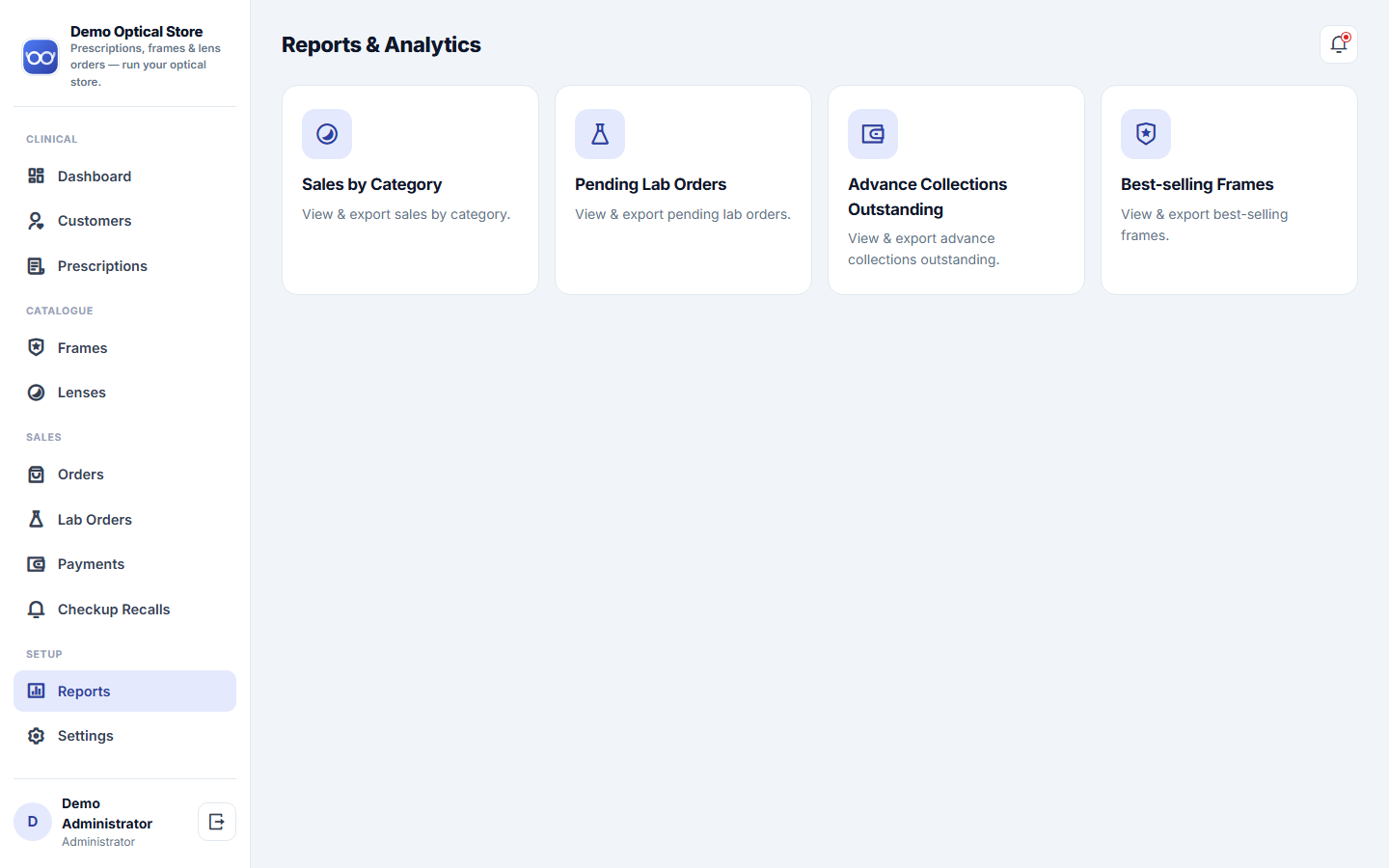
Task: Open the Best-selling Frames report title
Action: pos(1197,184)
